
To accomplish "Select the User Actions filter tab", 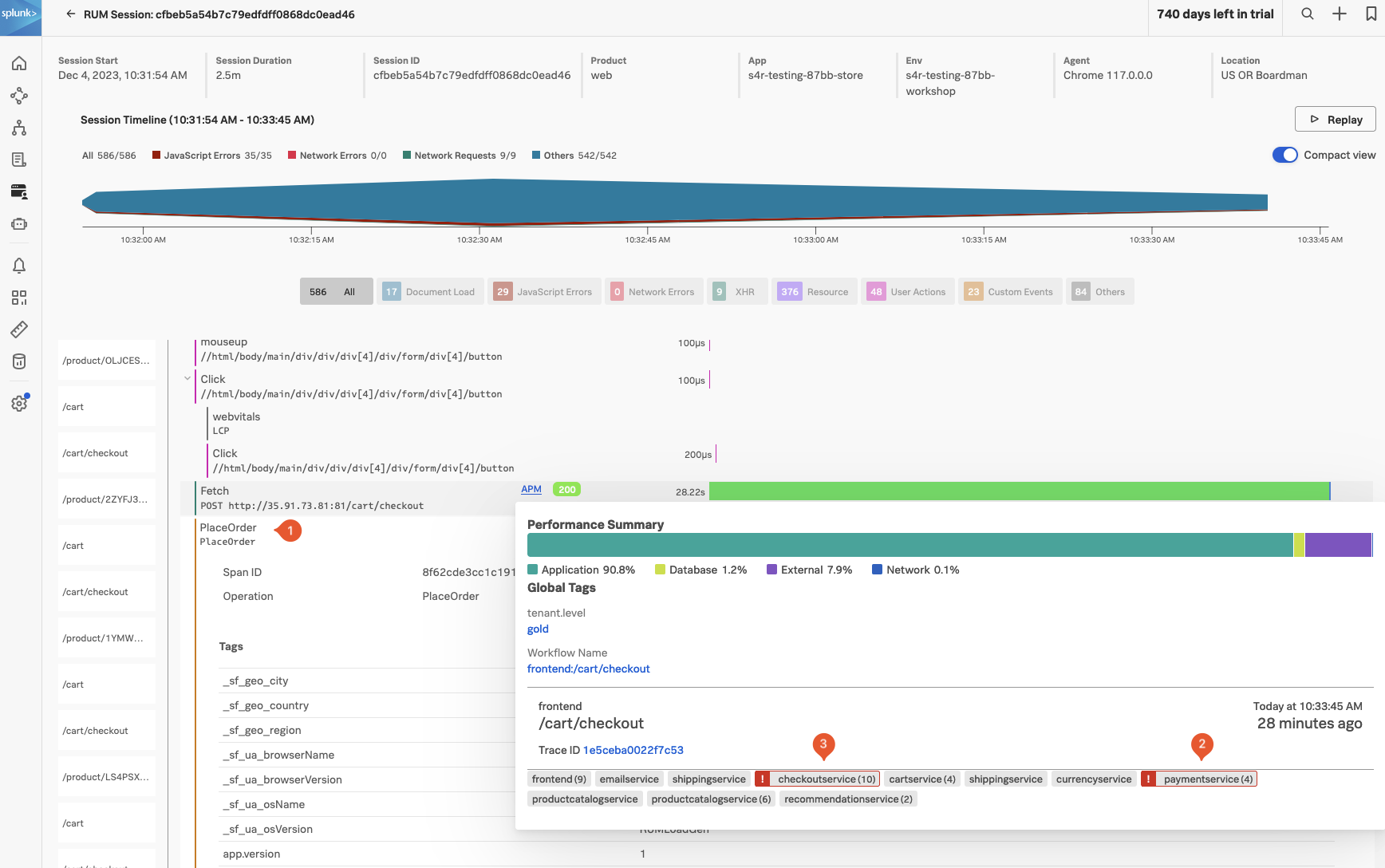I will click(x=908, y=291).
